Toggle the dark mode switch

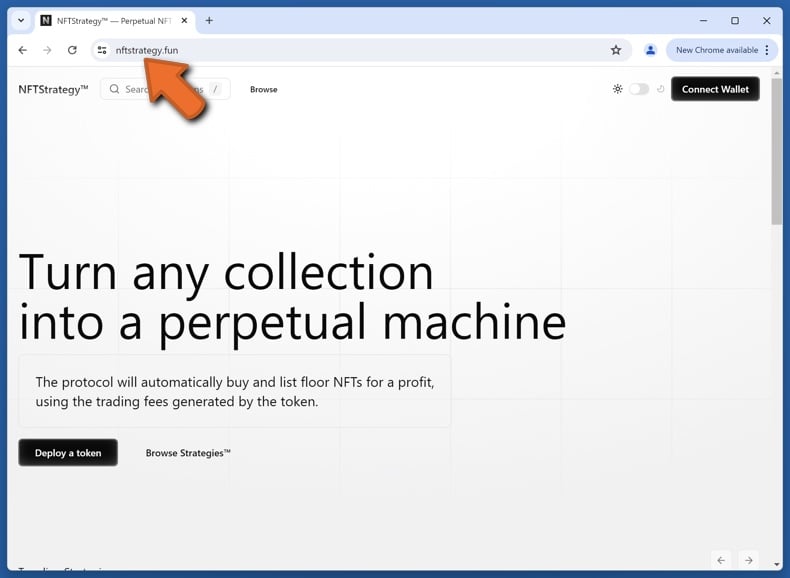coord(639,89)
